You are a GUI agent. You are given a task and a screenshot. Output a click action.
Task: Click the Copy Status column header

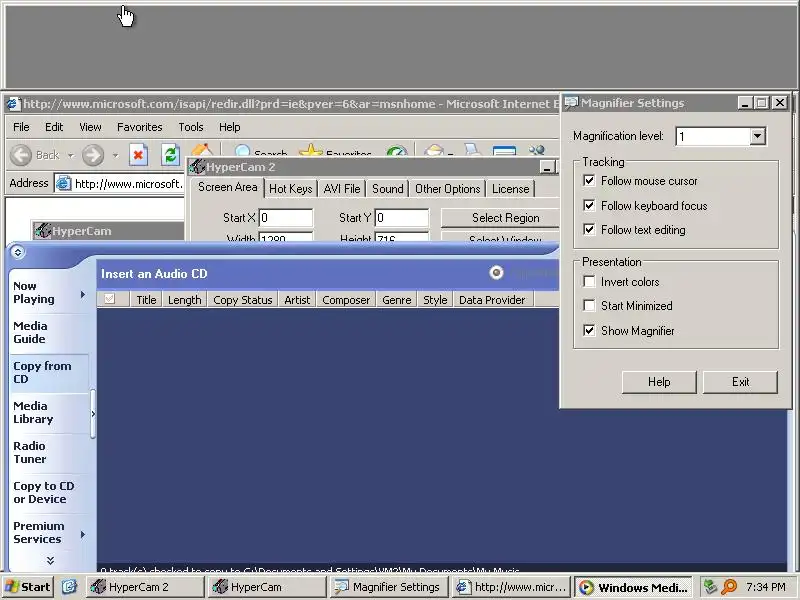click(242, 299)
